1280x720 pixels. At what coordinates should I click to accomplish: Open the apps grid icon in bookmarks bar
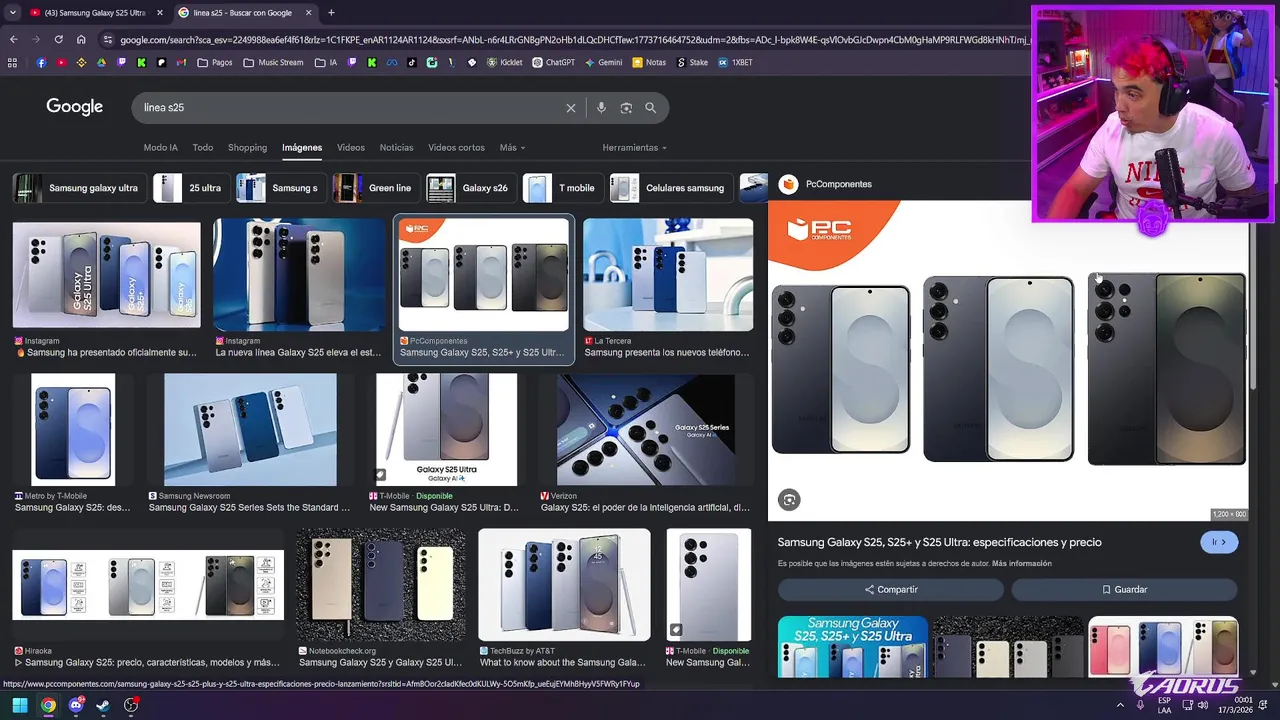[12, 62]
